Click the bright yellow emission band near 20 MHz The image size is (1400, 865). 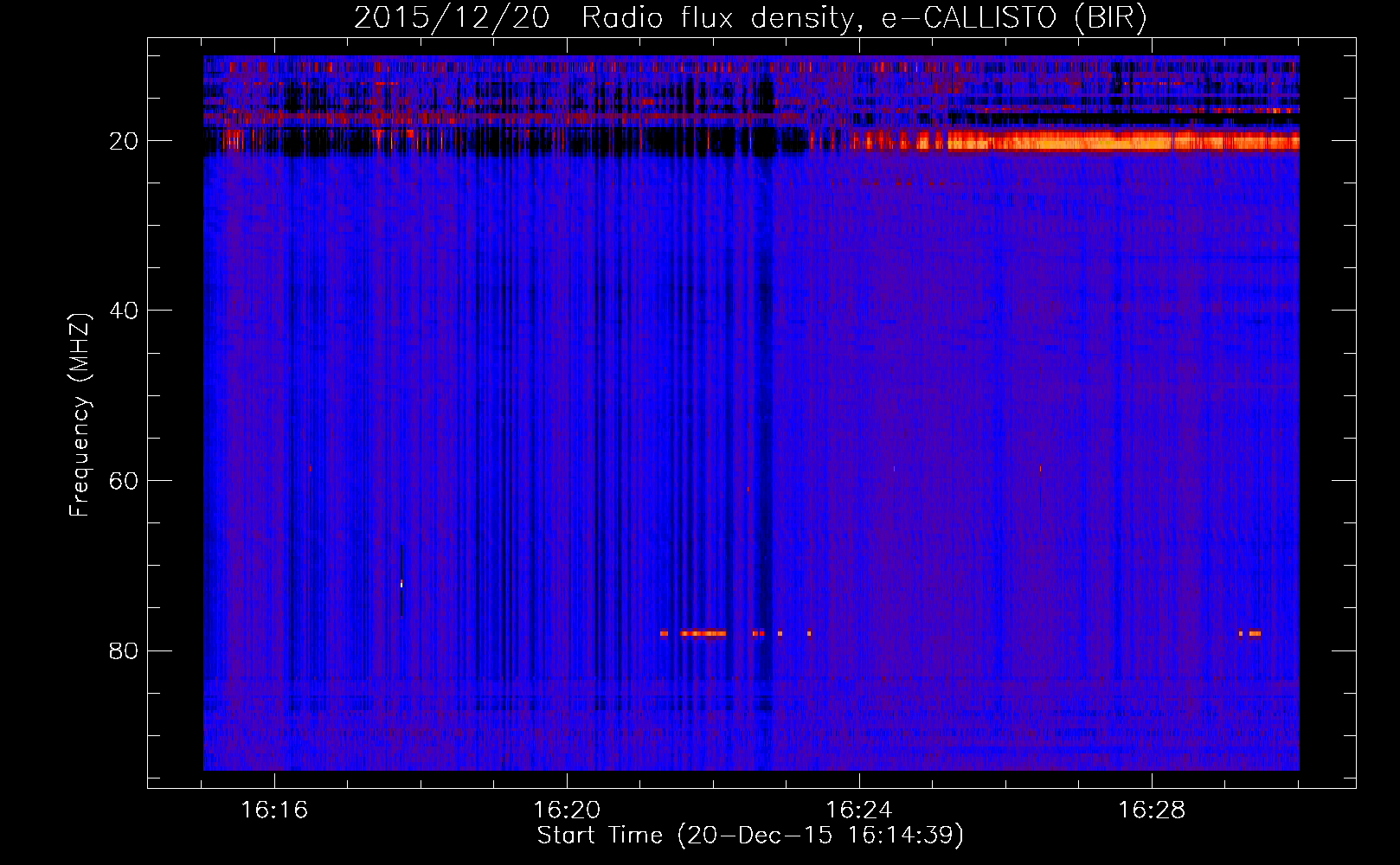coord(1122,142)
